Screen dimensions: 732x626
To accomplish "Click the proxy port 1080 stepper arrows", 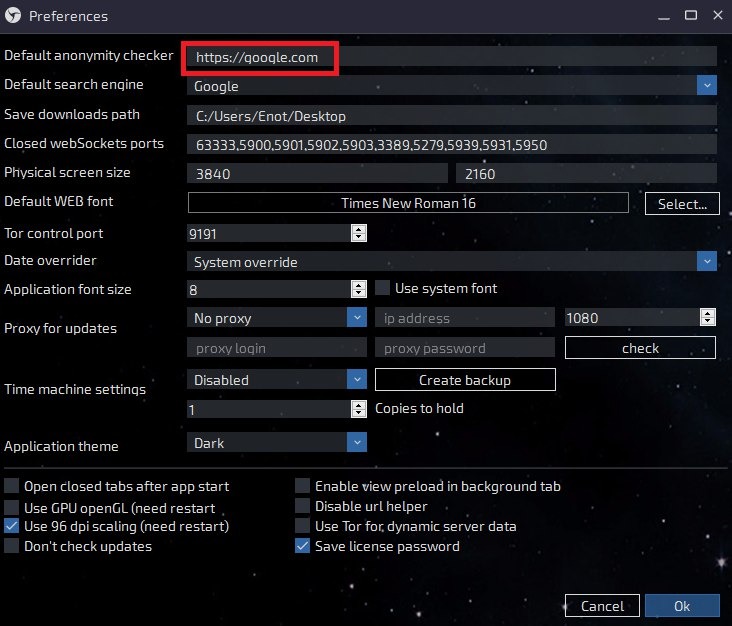I will (x=708, y=317).
